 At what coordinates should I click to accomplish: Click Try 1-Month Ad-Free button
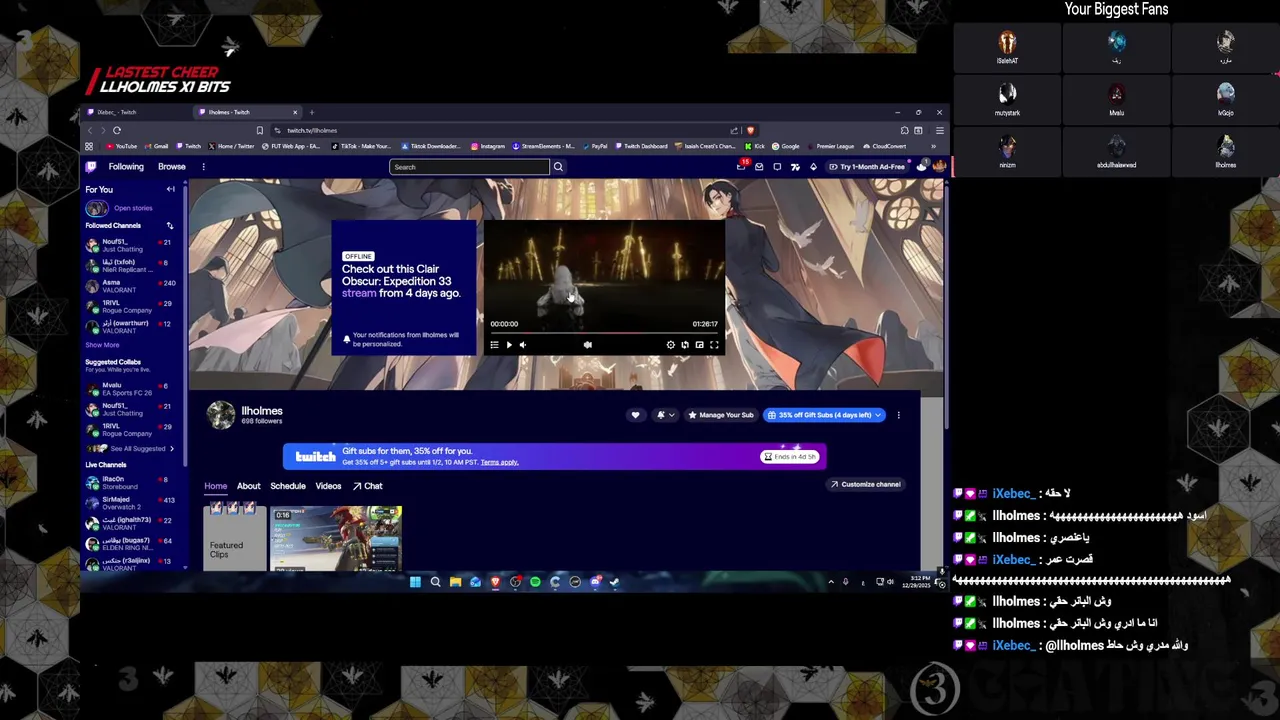point(866,167)
